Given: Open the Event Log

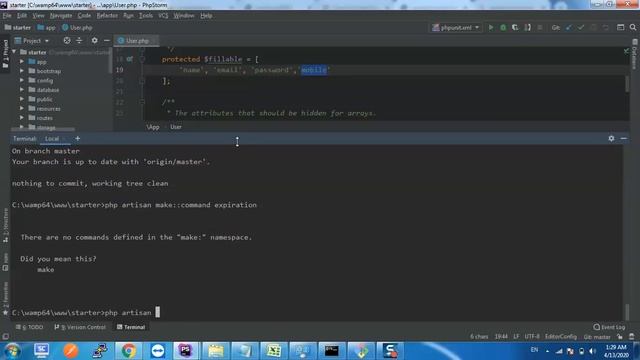Looking at the screenshot, I should click(609, 327).
